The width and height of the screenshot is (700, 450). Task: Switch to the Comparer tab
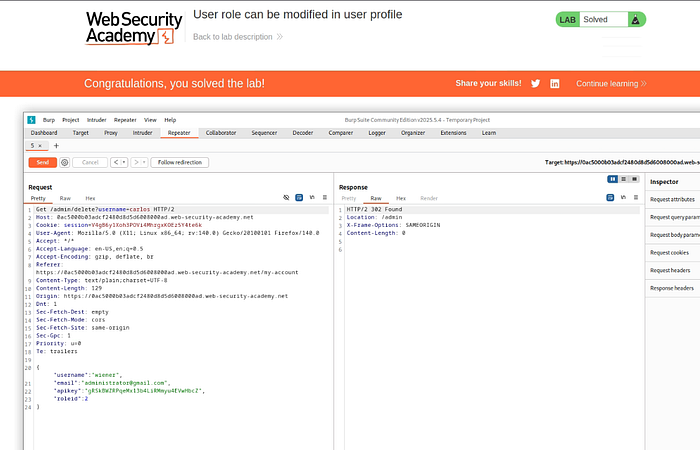tap(341, 133)
